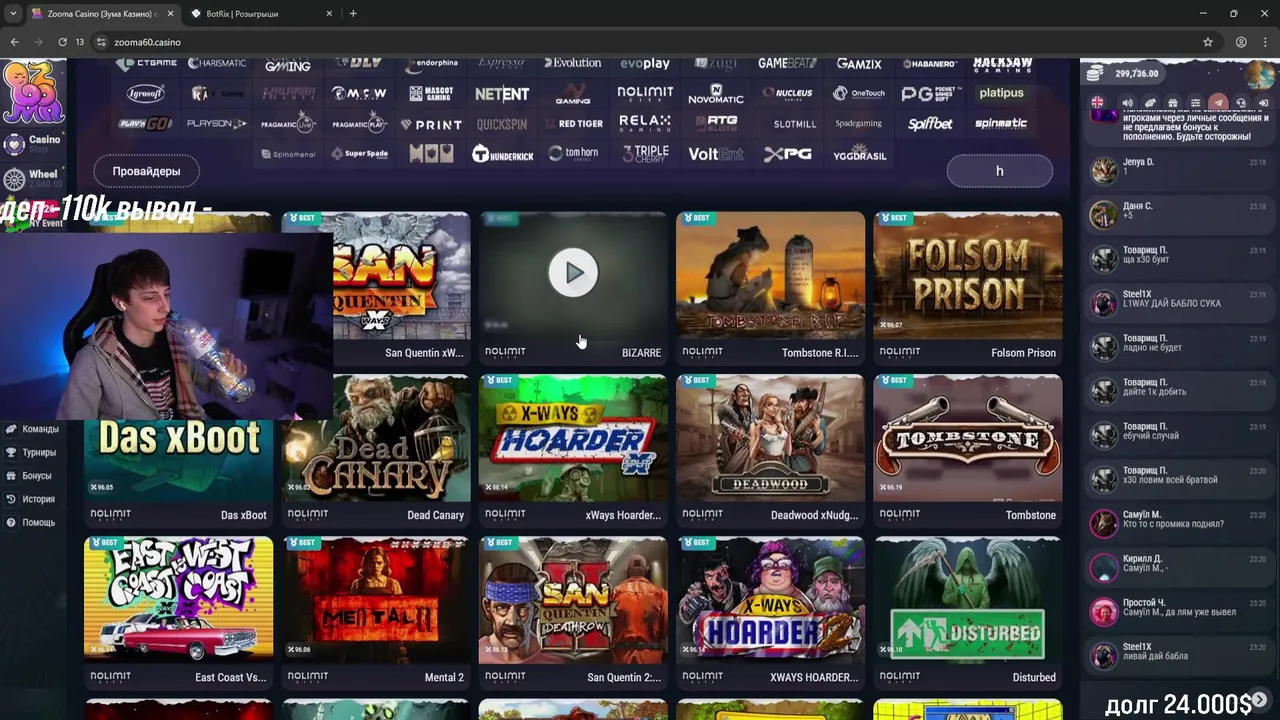Filter by Triple Cherry provider logo
This screenshot has width=1280, height=720.
pyautogui.click(x=645, y=154)
